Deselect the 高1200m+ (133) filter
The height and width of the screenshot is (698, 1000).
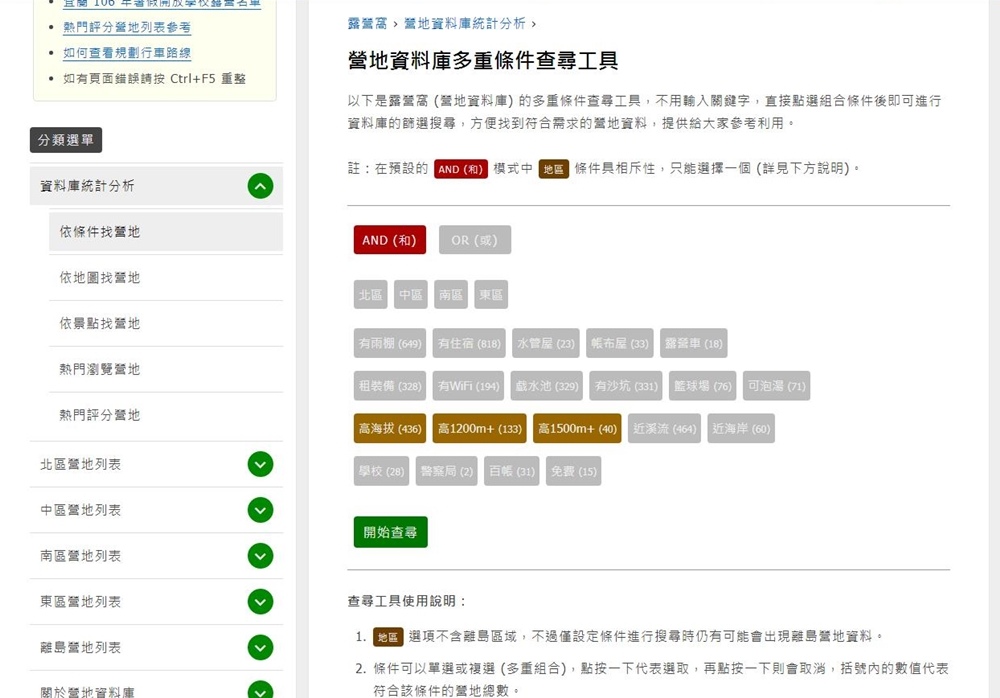point(480,428)
